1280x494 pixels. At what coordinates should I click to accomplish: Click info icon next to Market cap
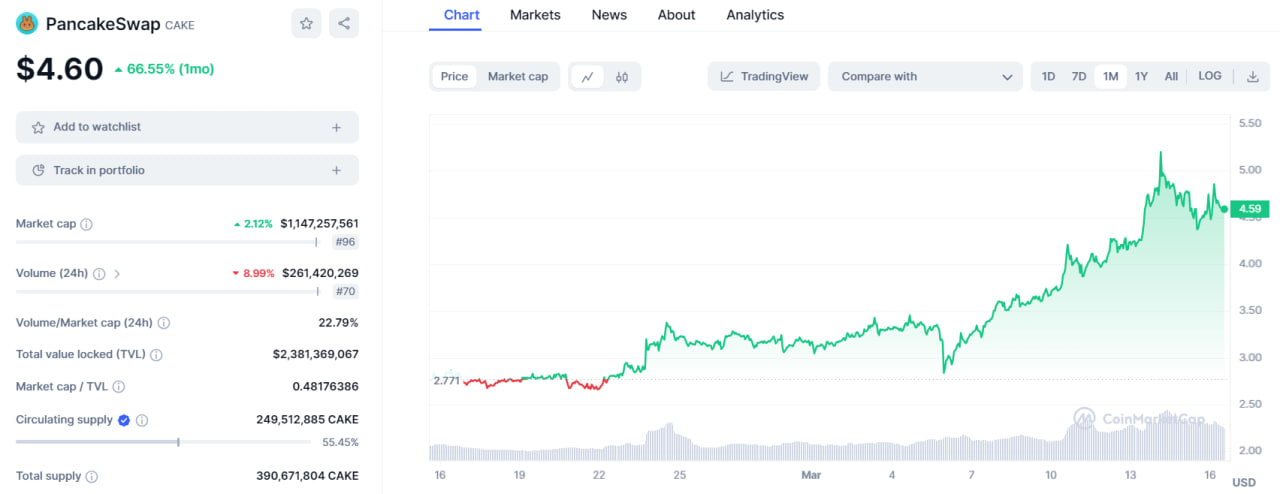click(x=86, y=224)
